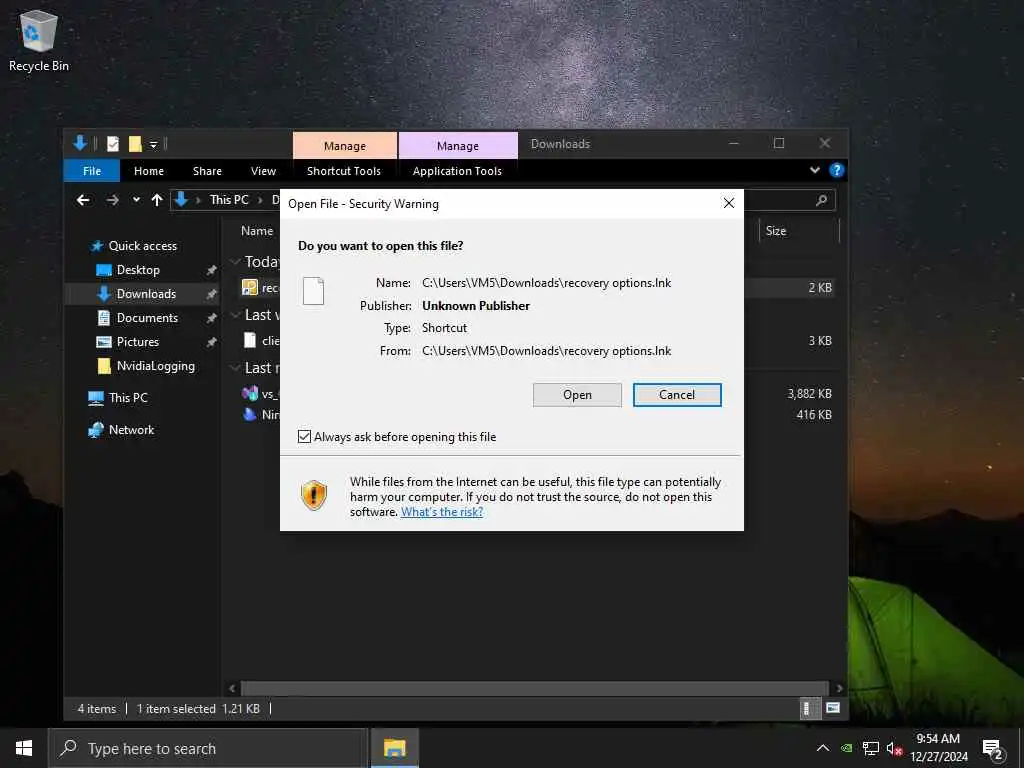1024x768 pixels.
Task: Select Downloads in navigation pane
Action: click(x=146, y=294)
